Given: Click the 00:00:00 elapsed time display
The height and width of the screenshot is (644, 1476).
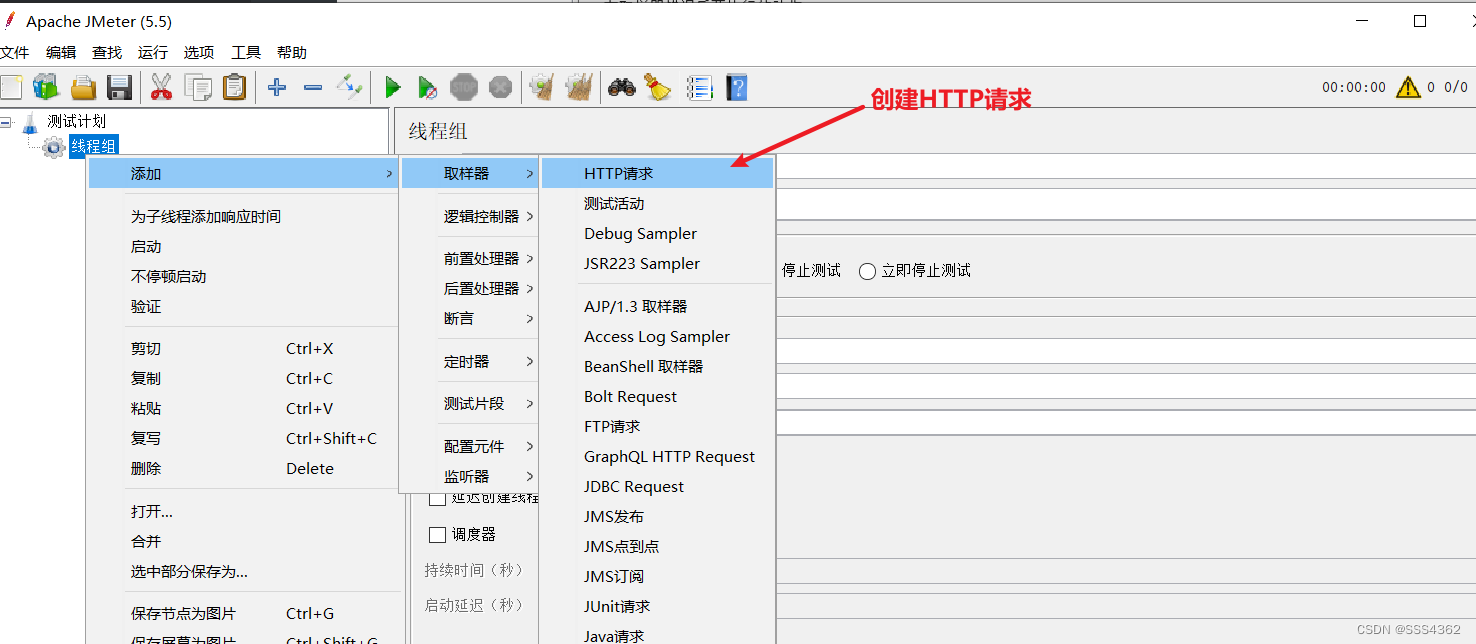Looking at the screenshot, I should point(1354,87).
